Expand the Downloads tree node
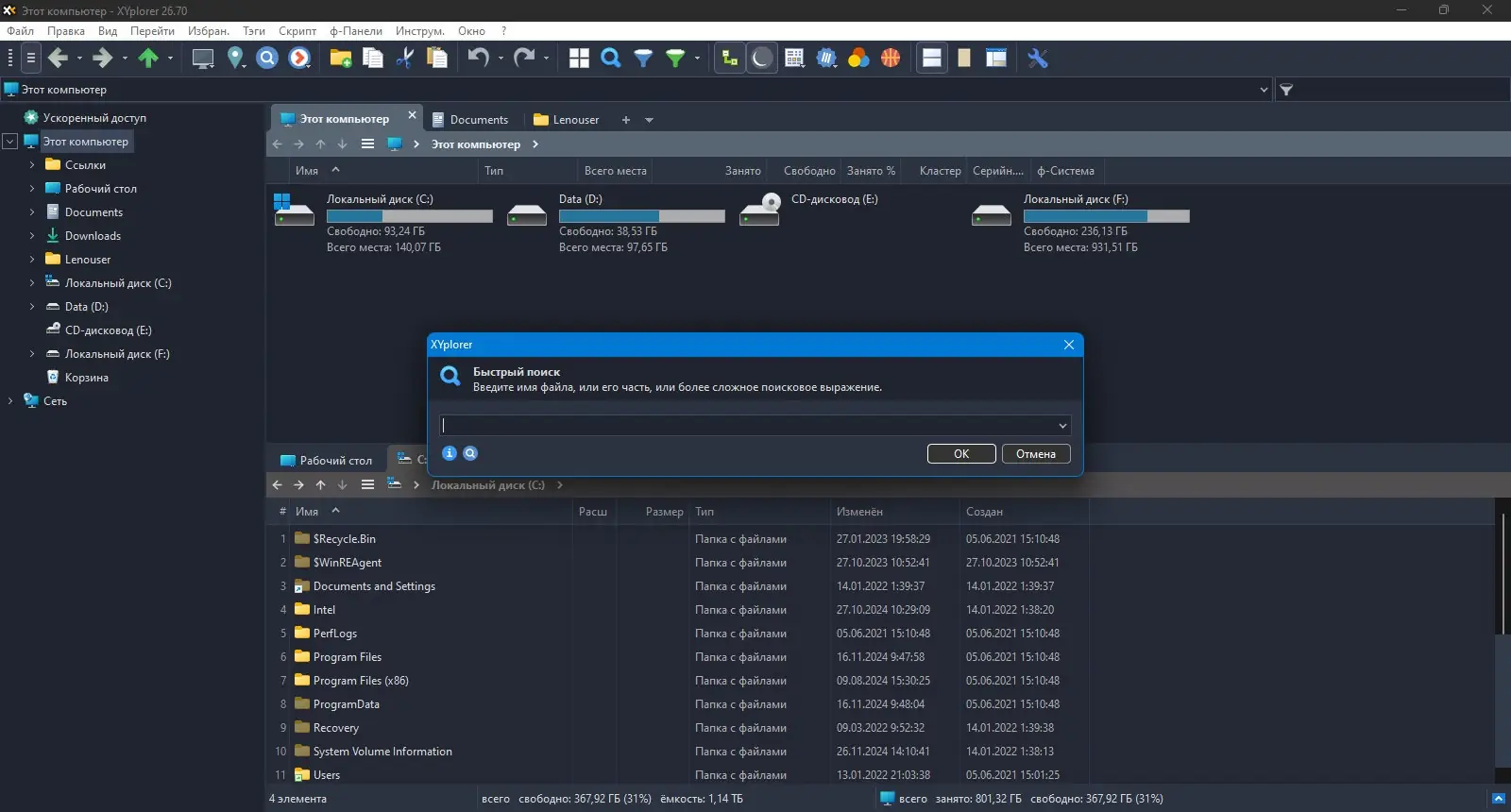The image size is (1511, 812). [x=32, y=236]
